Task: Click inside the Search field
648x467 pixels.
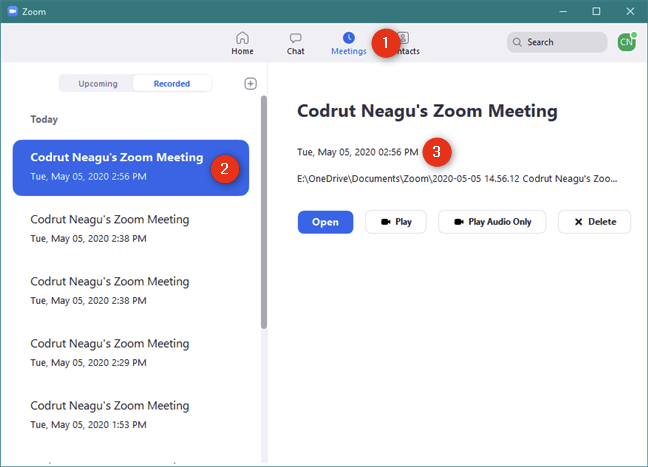Action: (557, 42)
